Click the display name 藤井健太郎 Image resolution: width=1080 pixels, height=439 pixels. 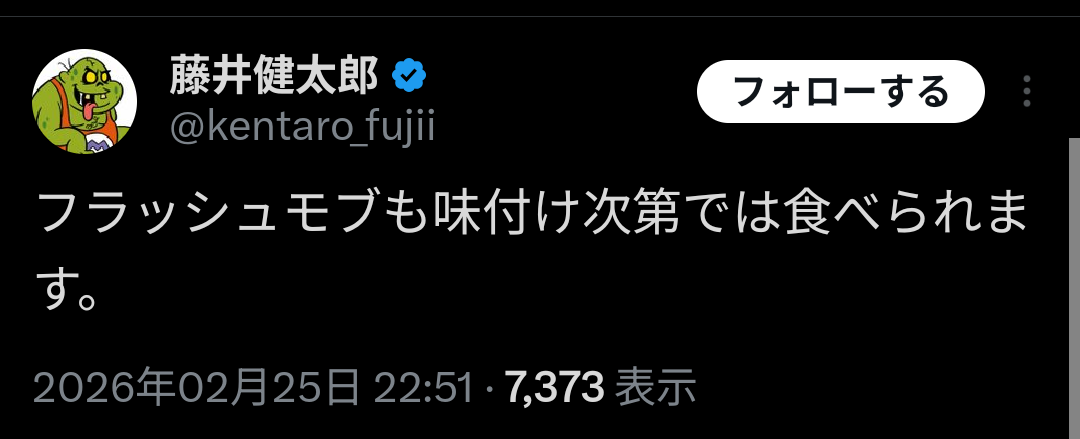[274, 76]
